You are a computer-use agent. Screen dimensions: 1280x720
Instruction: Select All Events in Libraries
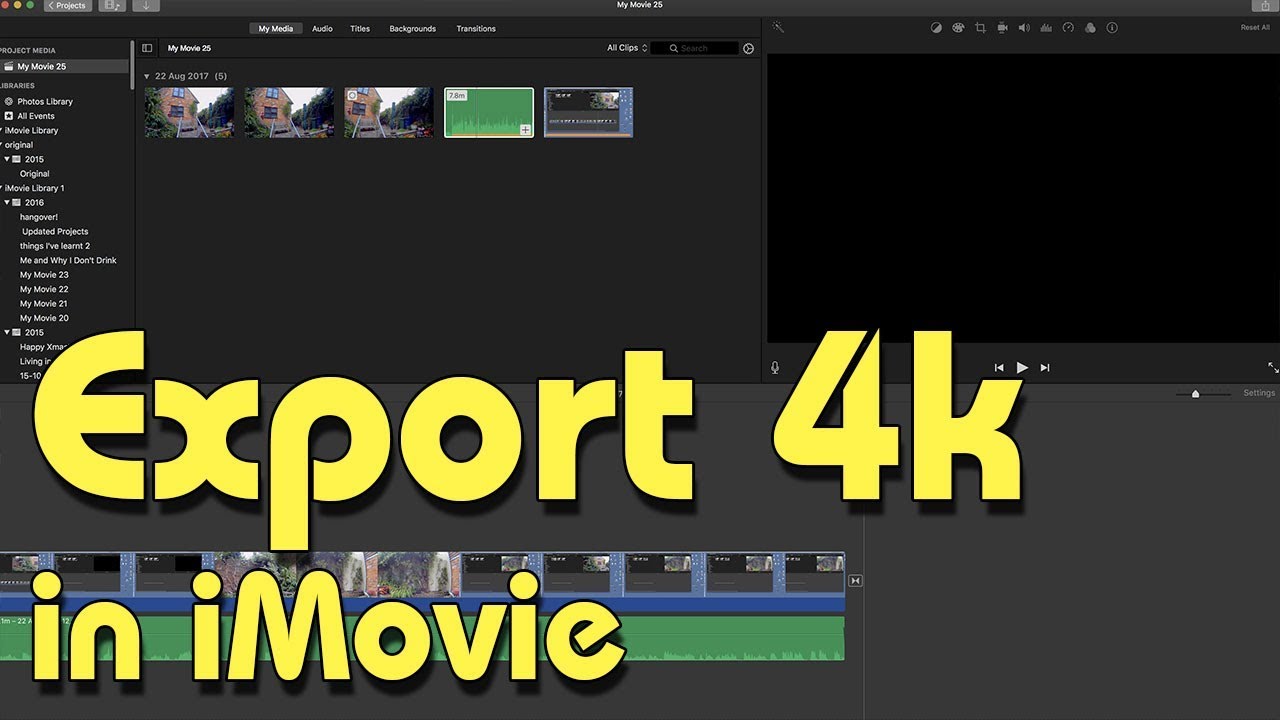point(36,116)
